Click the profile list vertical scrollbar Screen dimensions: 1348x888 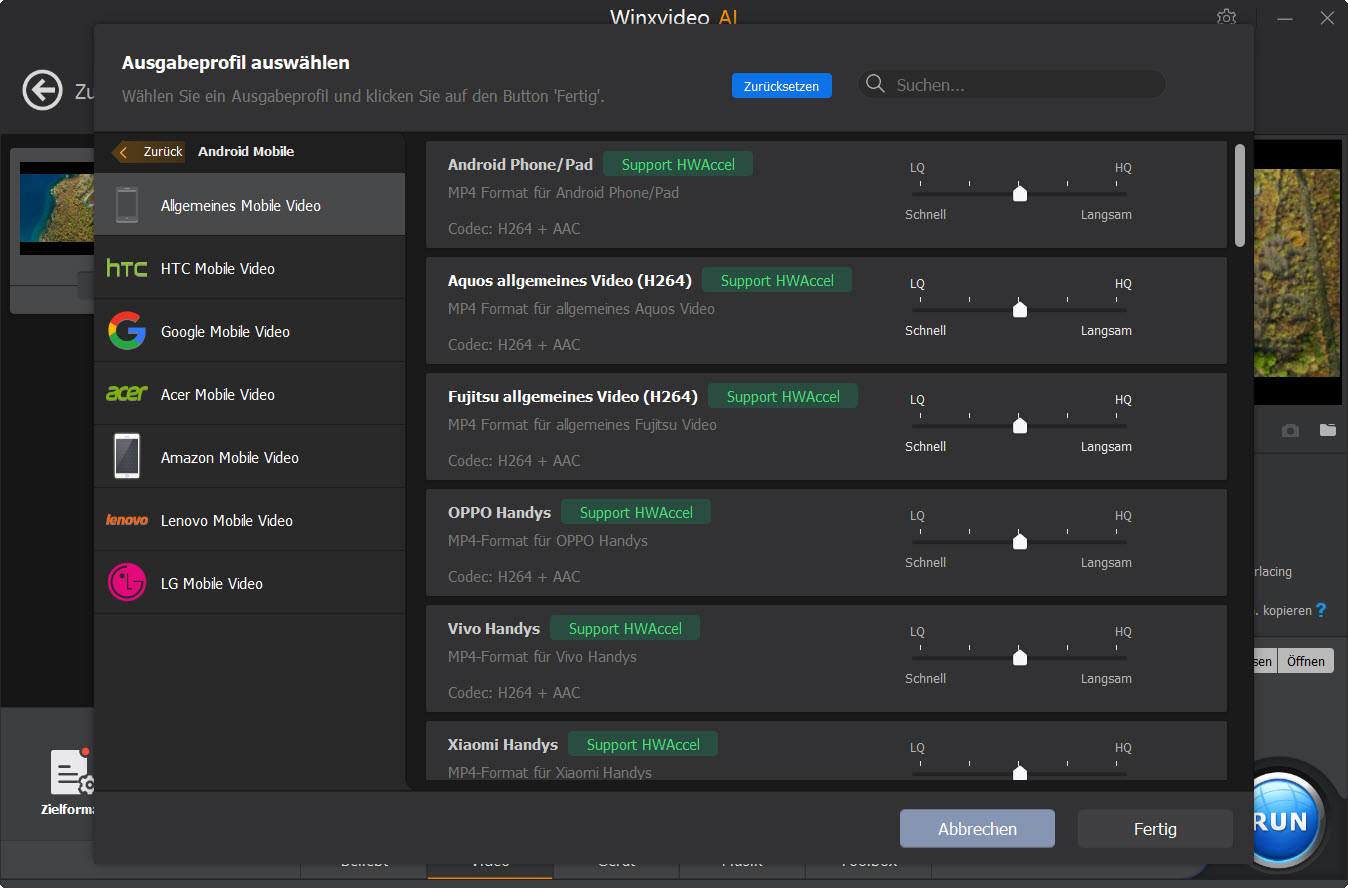1240,195
